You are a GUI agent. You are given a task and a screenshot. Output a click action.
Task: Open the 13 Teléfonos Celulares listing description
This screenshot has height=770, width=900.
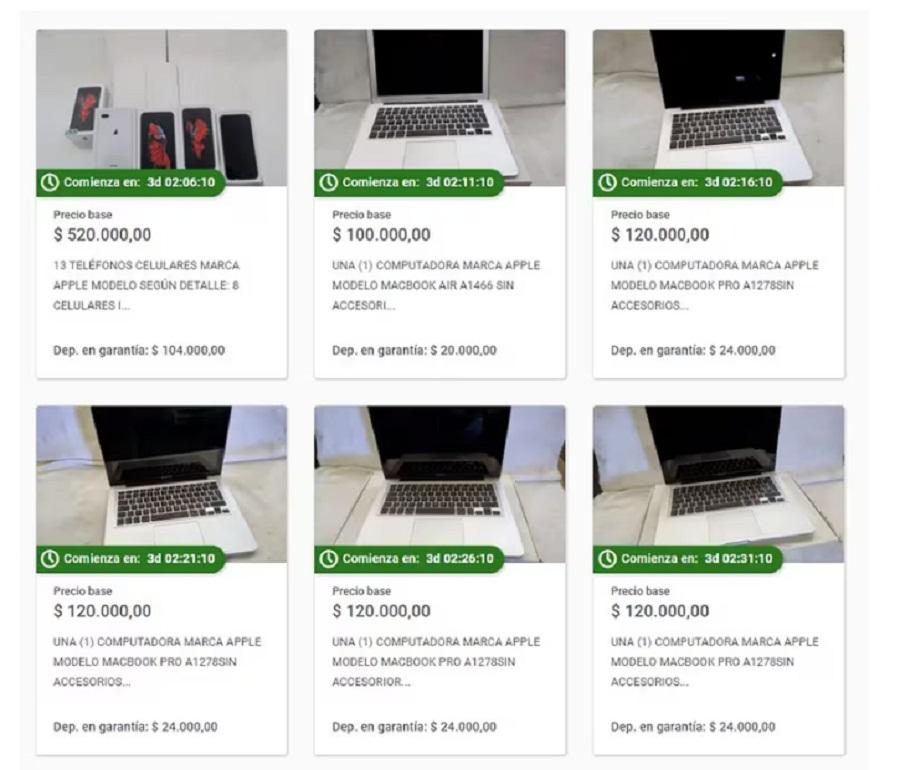146,285
